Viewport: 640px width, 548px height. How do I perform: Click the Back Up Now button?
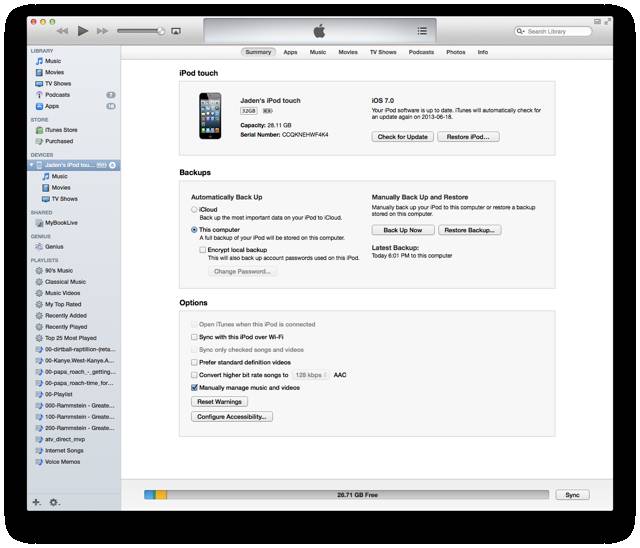coord(401,230)
